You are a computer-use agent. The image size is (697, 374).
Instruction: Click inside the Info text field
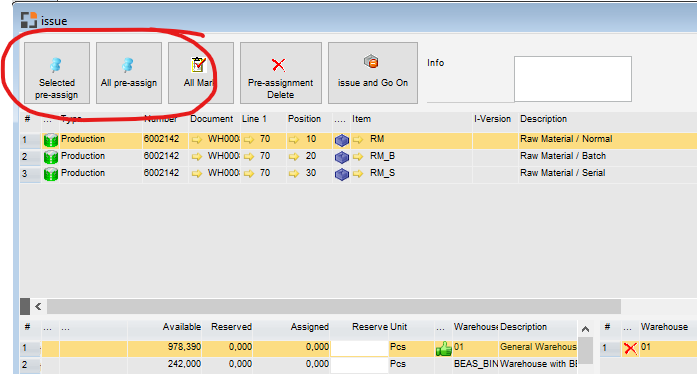tap(573, 79)
